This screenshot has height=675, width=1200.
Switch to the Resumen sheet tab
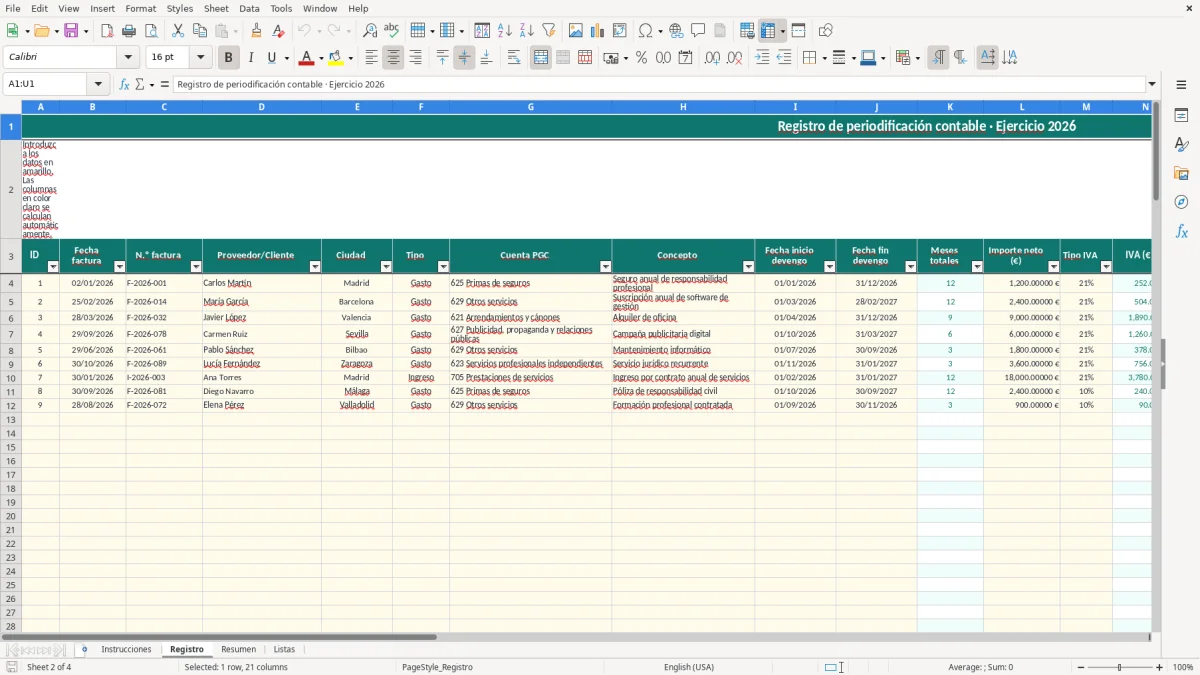(x=238, y=650)
